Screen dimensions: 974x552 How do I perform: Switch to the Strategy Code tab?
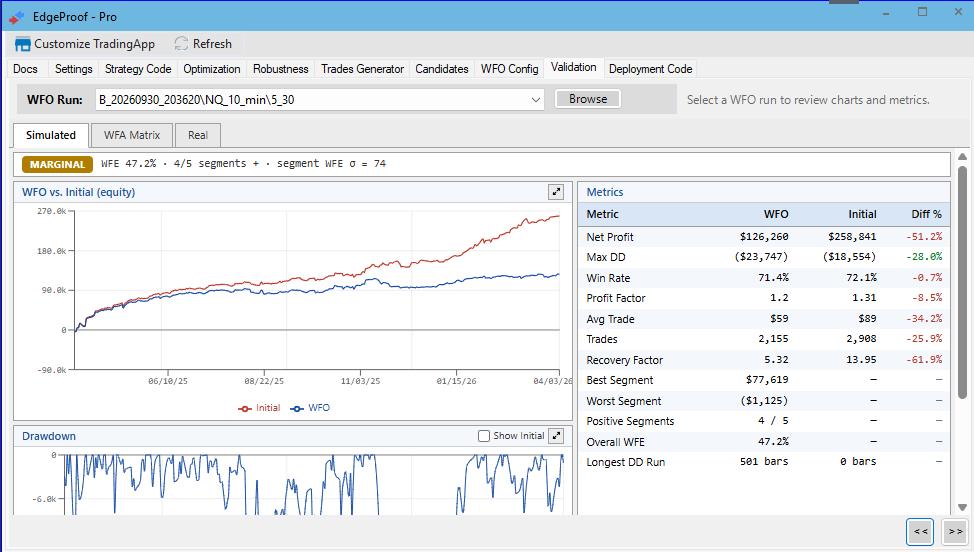[x=138, y=69]
